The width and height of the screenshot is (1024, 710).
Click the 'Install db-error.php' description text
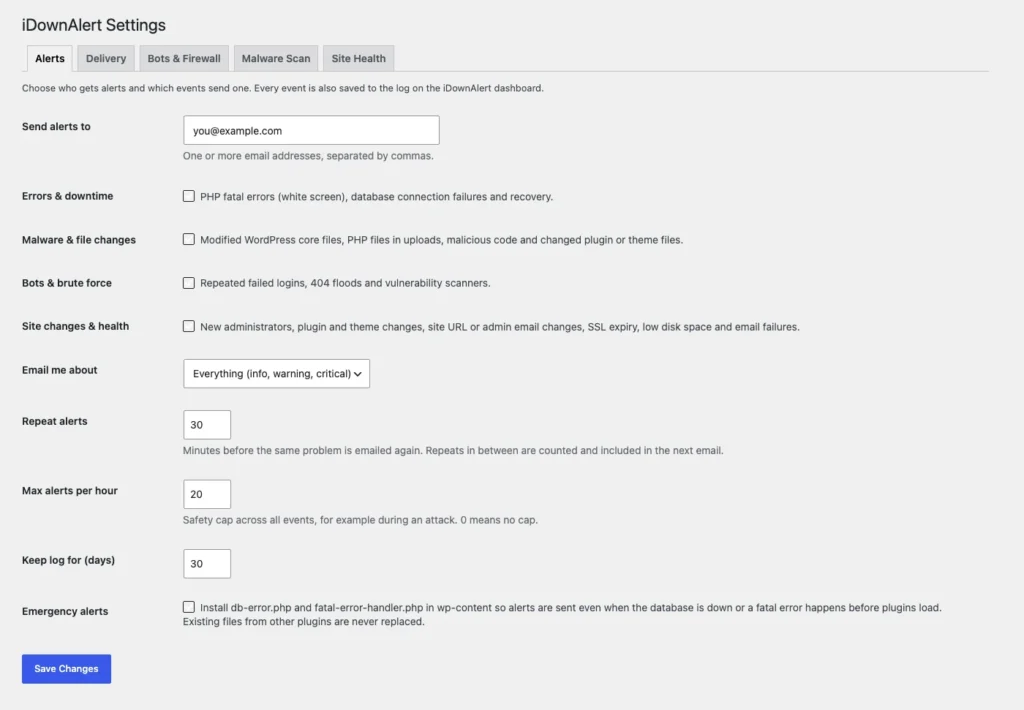pyautogui.click(x=571, y=607)
